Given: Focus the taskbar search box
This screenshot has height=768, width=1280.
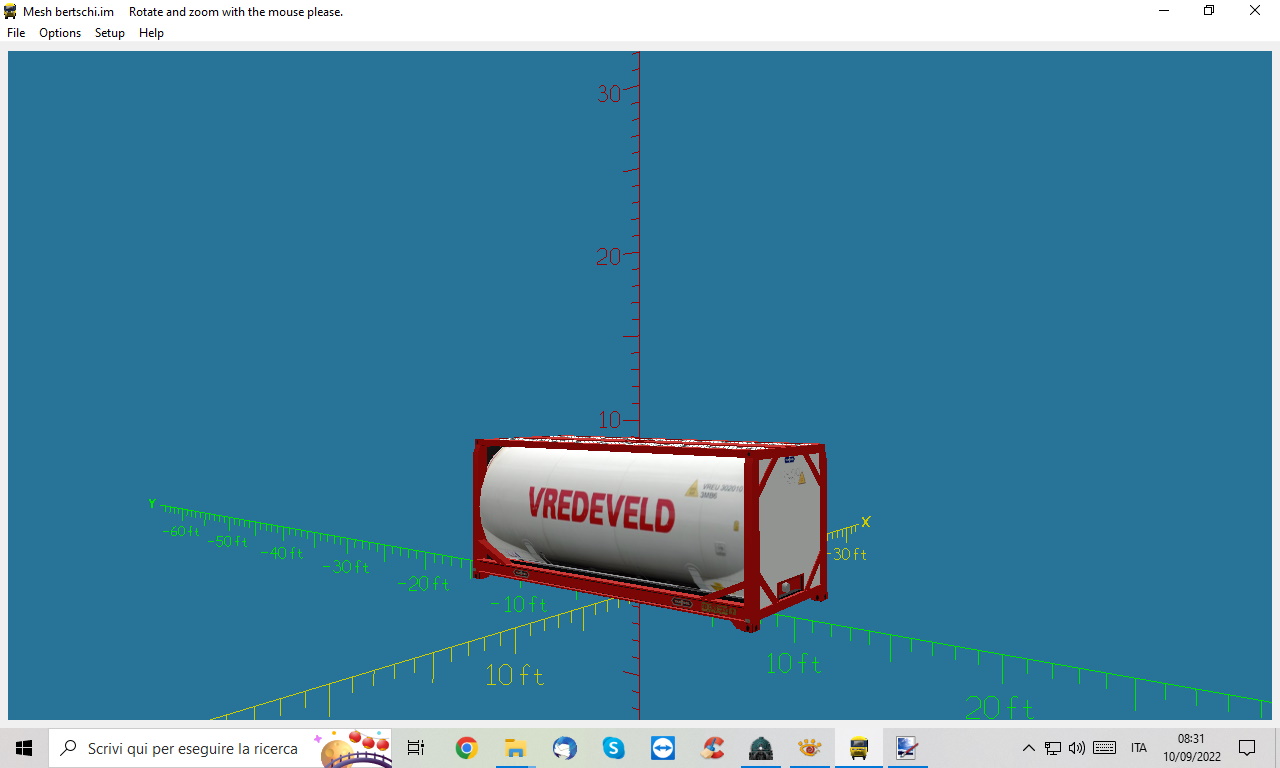Looking at the screenshot, I should (x=220, y=748).
